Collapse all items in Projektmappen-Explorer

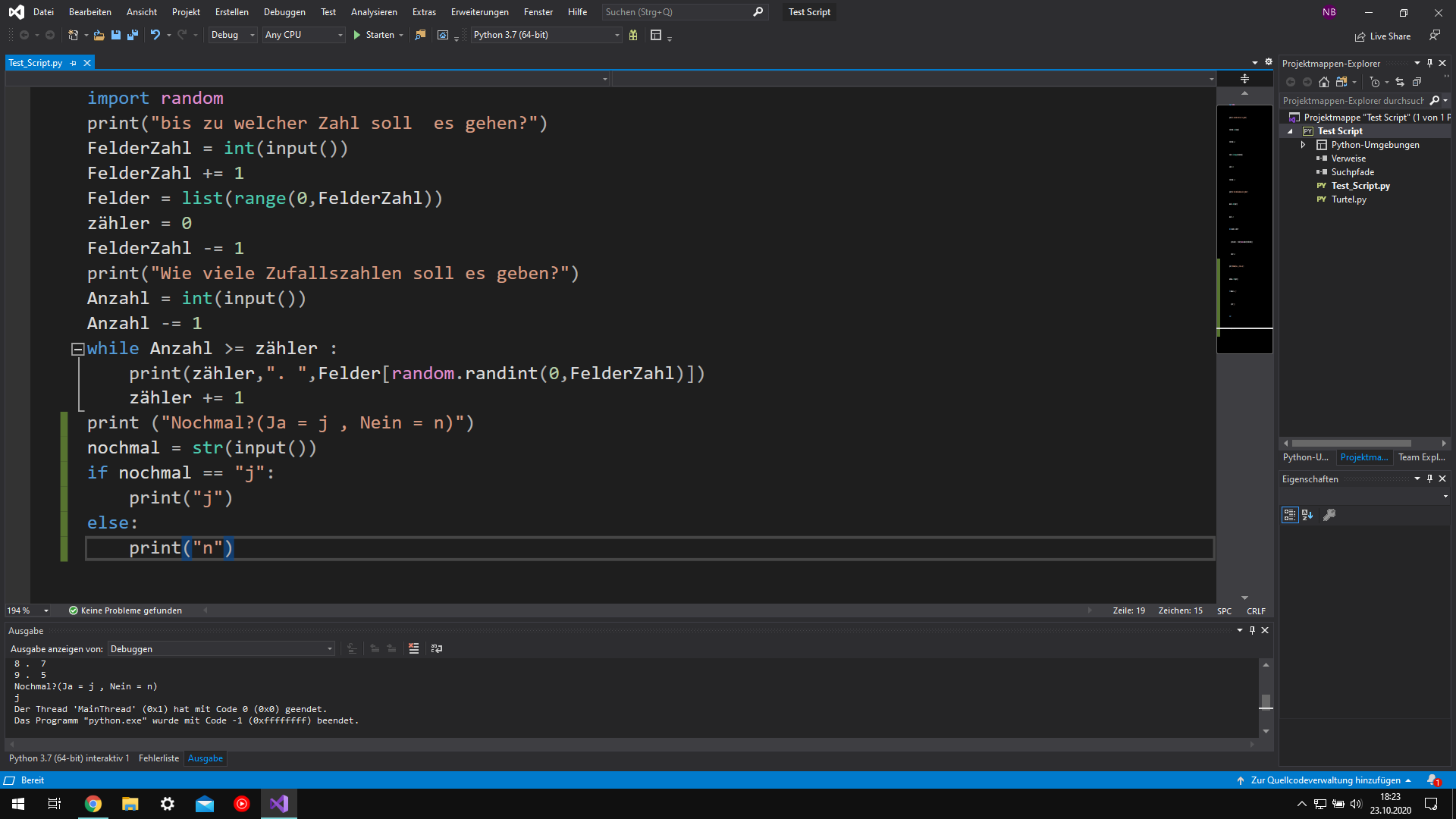[1417, 82]
